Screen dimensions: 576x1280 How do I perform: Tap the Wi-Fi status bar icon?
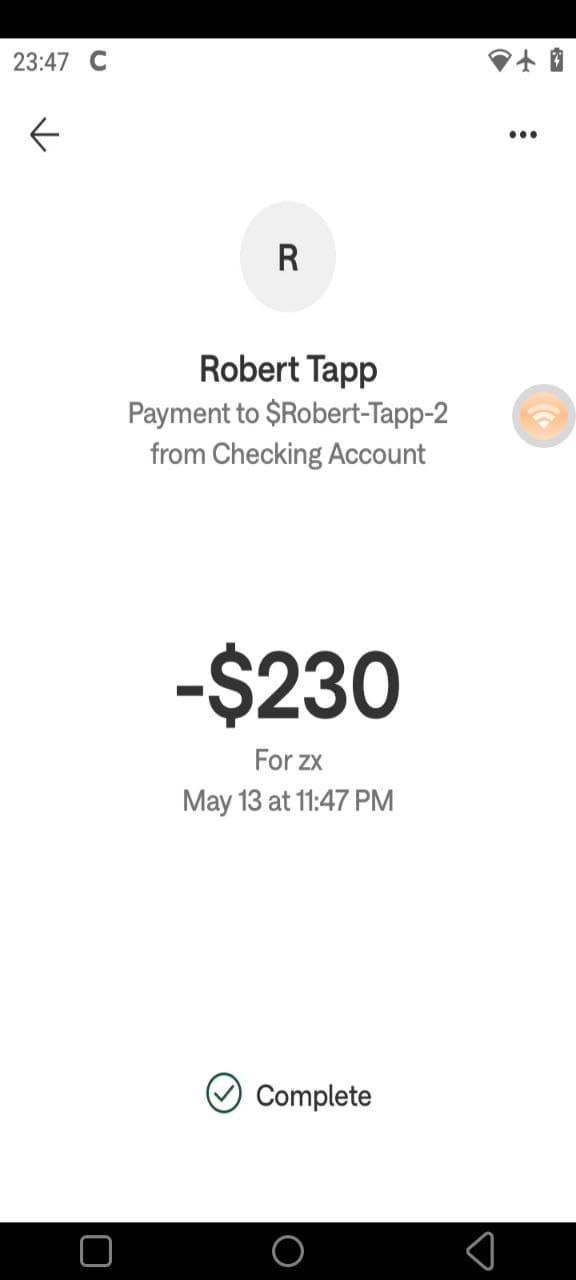[499, 61]
